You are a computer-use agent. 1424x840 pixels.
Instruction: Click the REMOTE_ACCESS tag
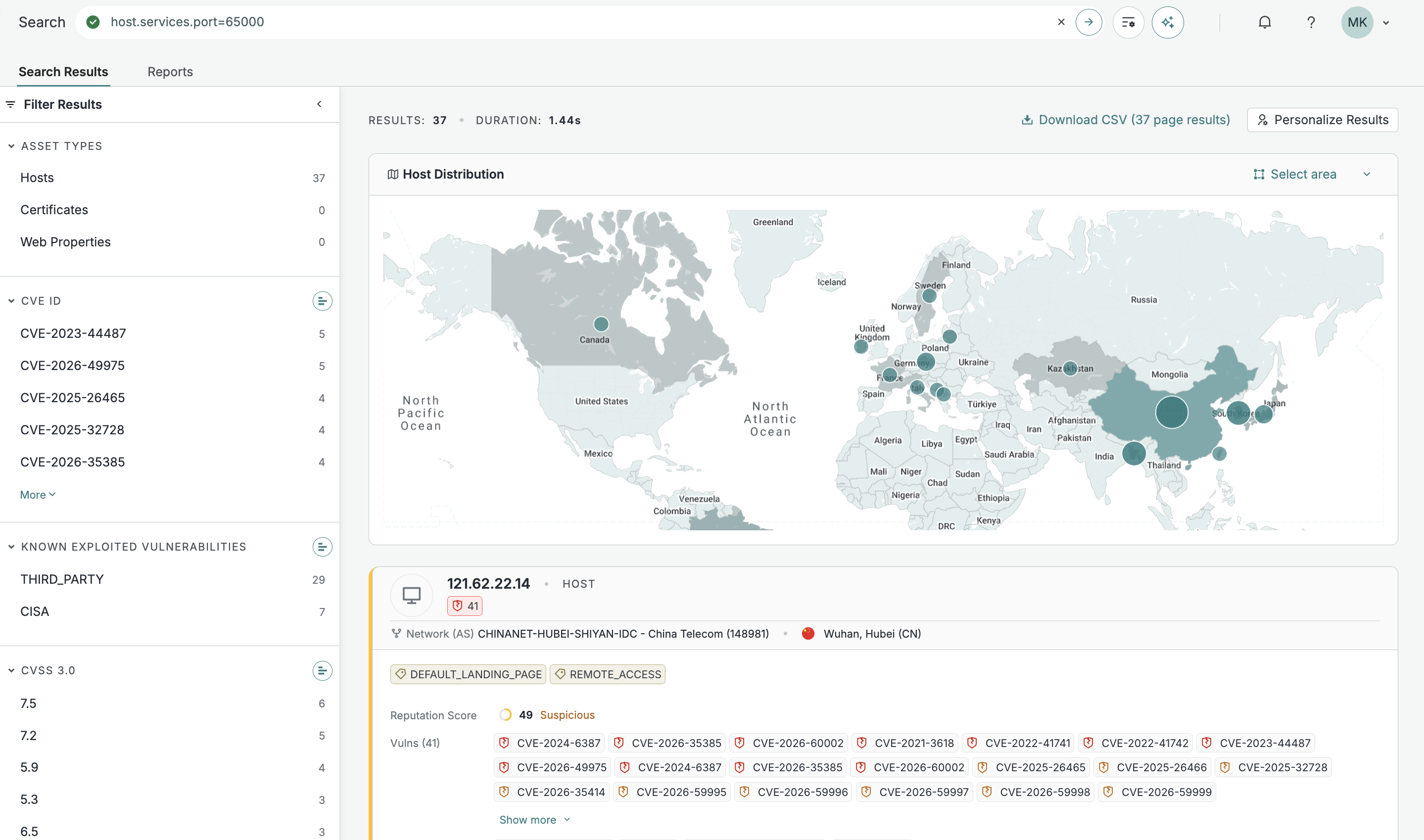click(607, 674)
